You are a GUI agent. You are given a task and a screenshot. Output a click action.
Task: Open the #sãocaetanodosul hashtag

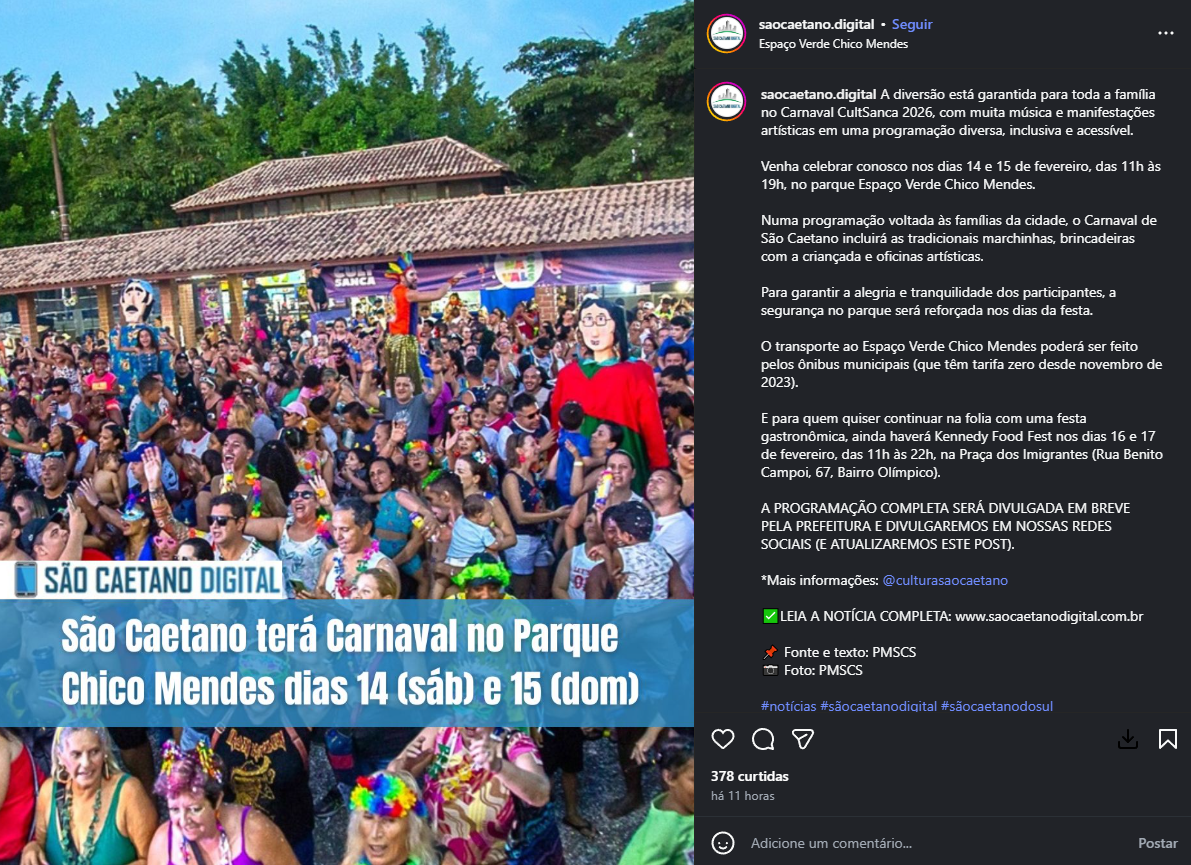click(x=997, y=706)
